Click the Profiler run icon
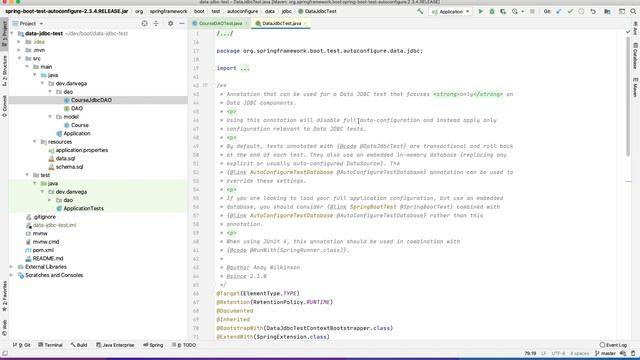This screenshot has width=640, height=360. 515,11
